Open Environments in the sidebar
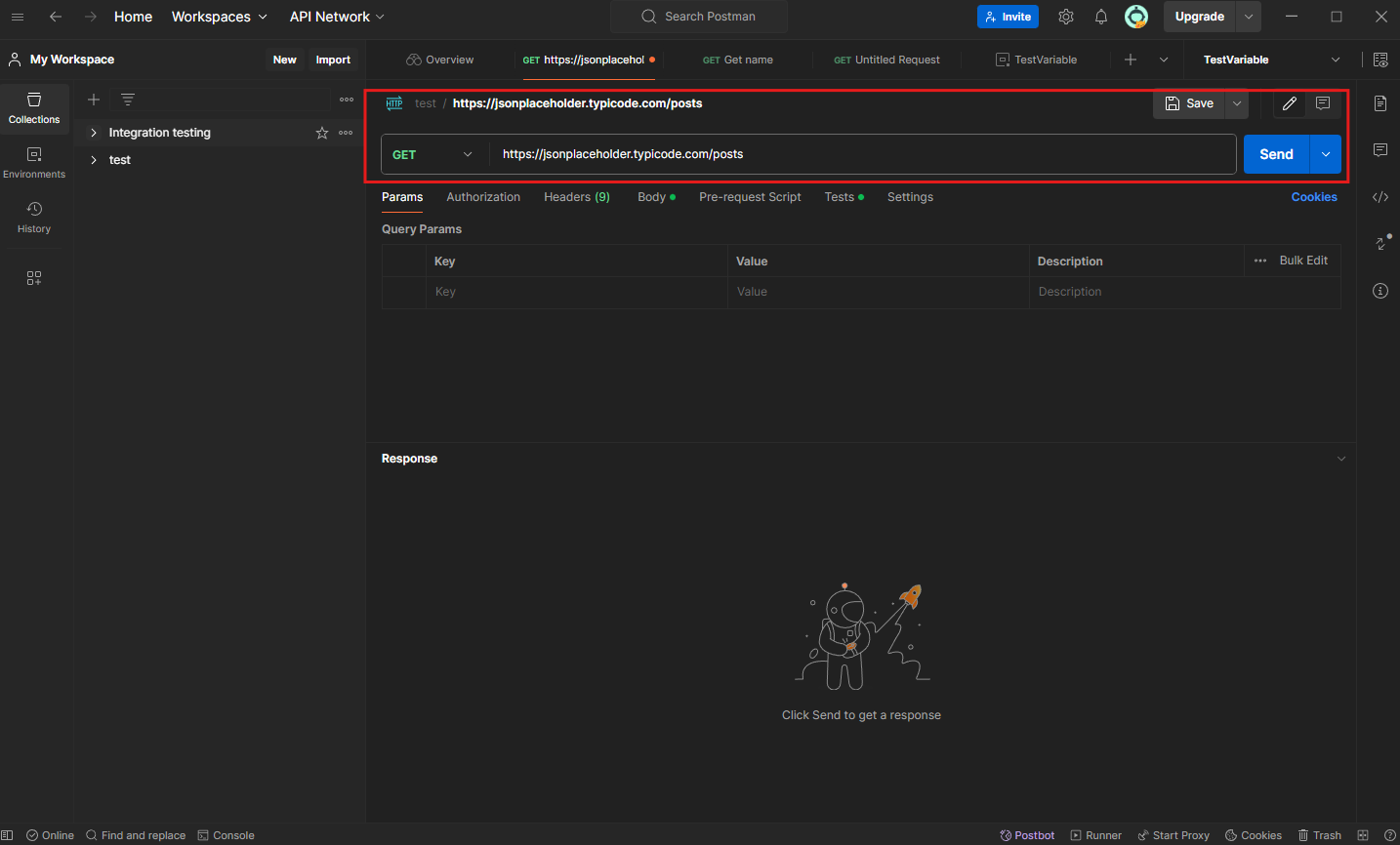This screenshot has height=845, width=1400. coord(34,162)
